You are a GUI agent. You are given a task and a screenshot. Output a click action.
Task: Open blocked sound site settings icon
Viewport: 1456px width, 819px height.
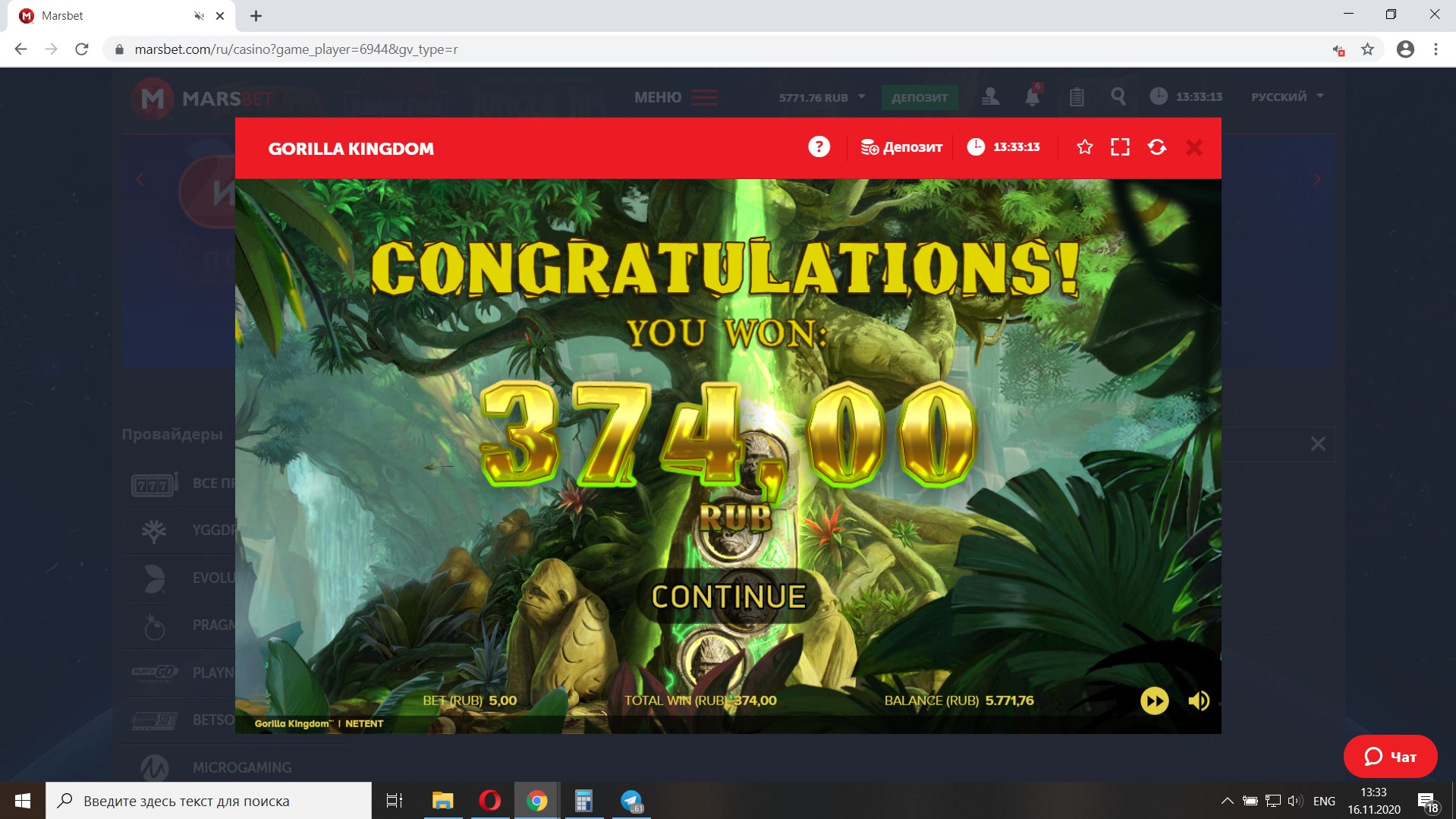click(x=1338, y=50)
